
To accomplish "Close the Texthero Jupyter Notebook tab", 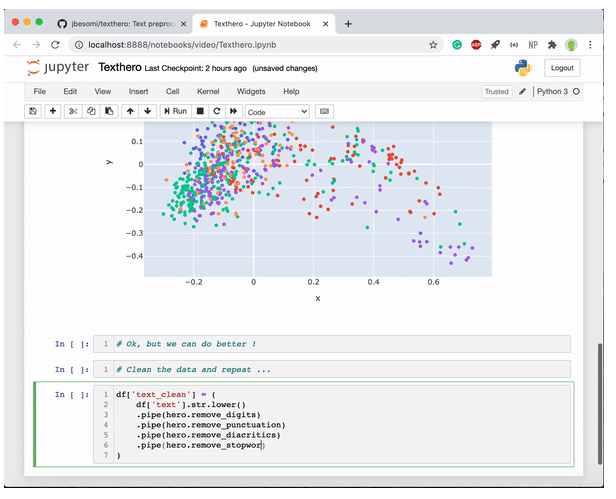I will tap(326, 24).
